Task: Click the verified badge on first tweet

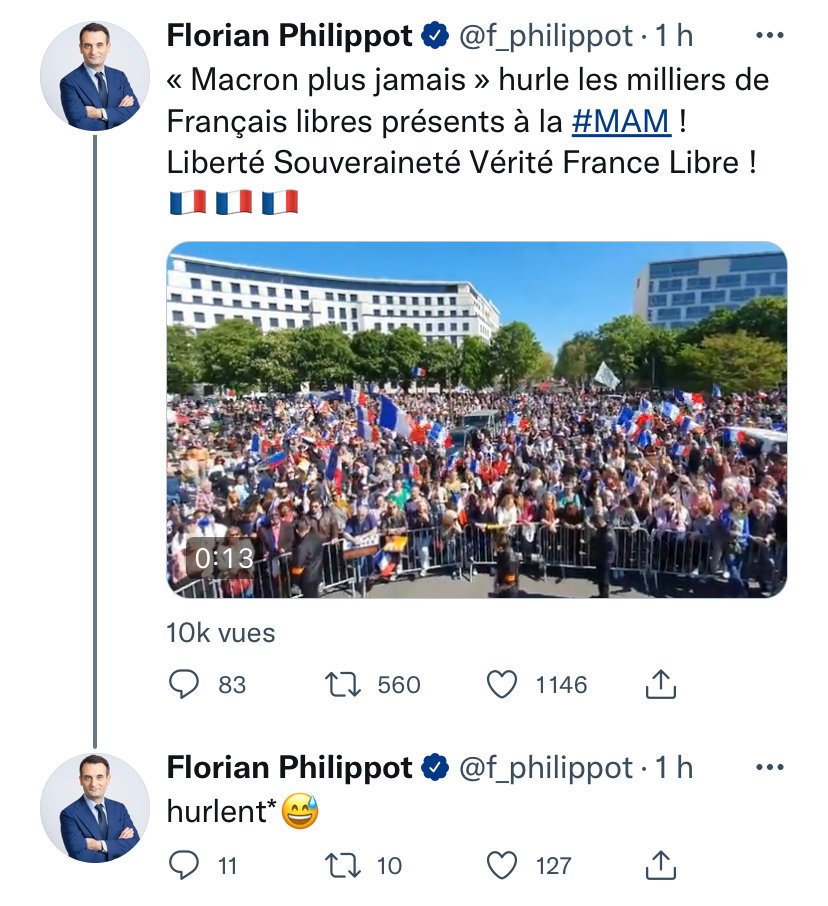Action: point(435,37)
